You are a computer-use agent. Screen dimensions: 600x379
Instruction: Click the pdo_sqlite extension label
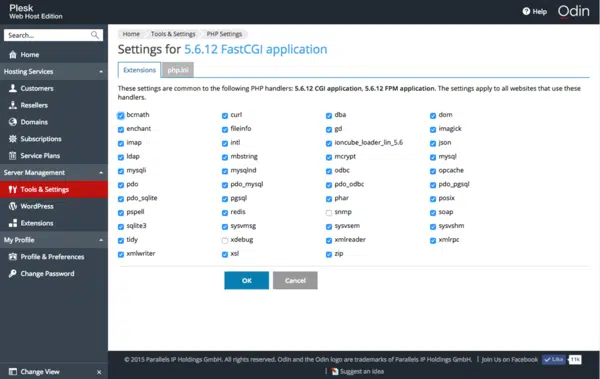click(142, 198)
